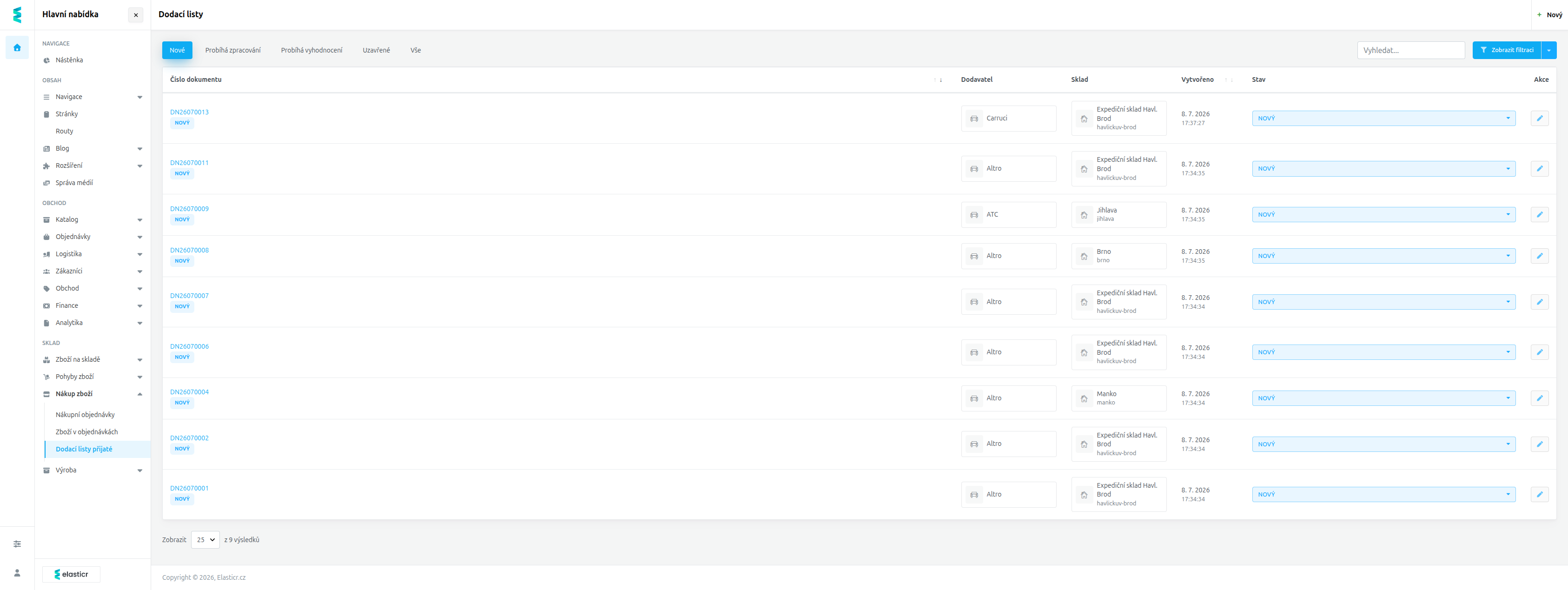Open the Stav dropdown for DN26070011
This screenshot has height=590, width=1568.
(1383, 169)
